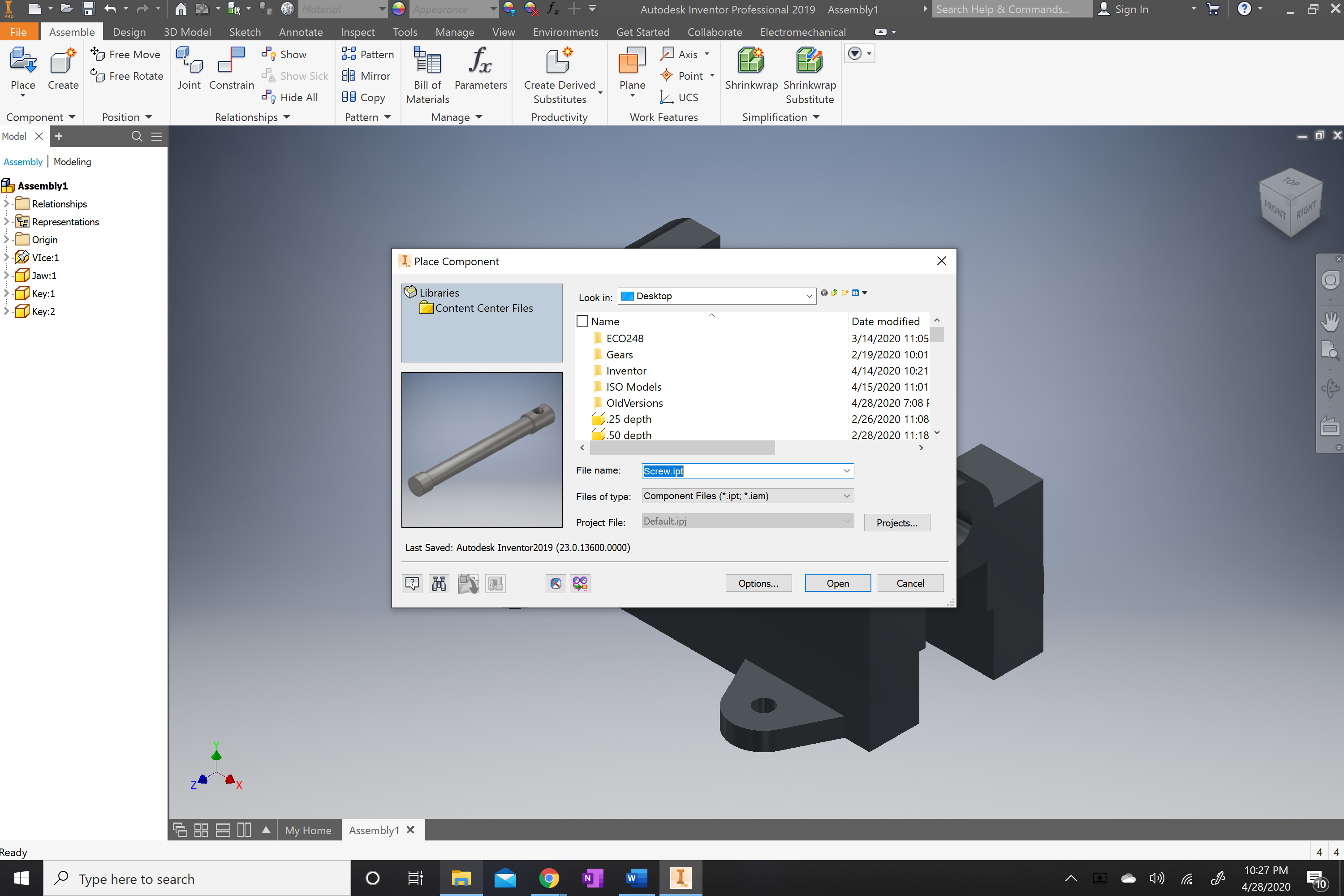Scroll the file list scrollbar down

tap(936, 434)
